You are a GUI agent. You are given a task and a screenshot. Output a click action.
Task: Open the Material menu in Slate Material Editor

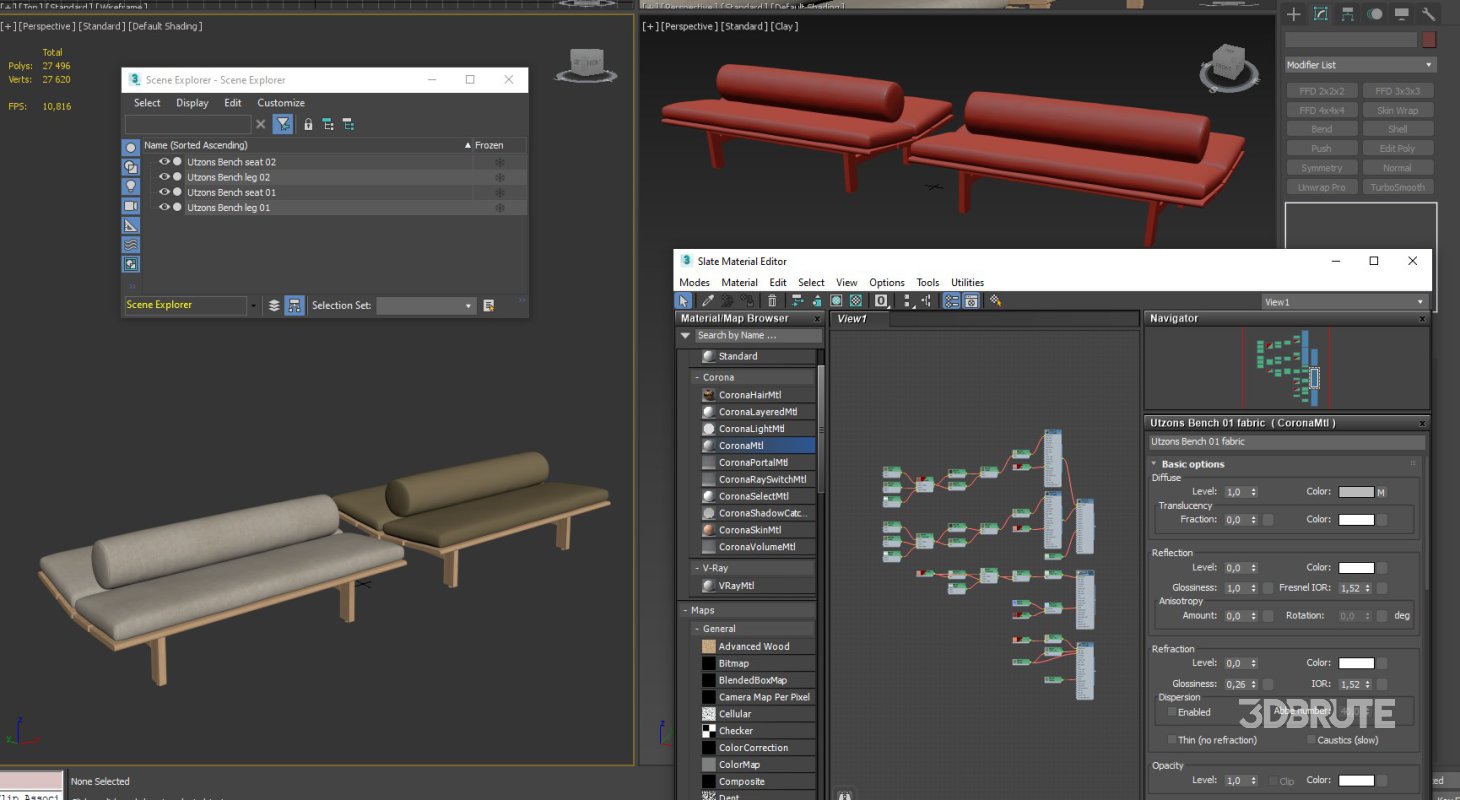click(739, 282)
